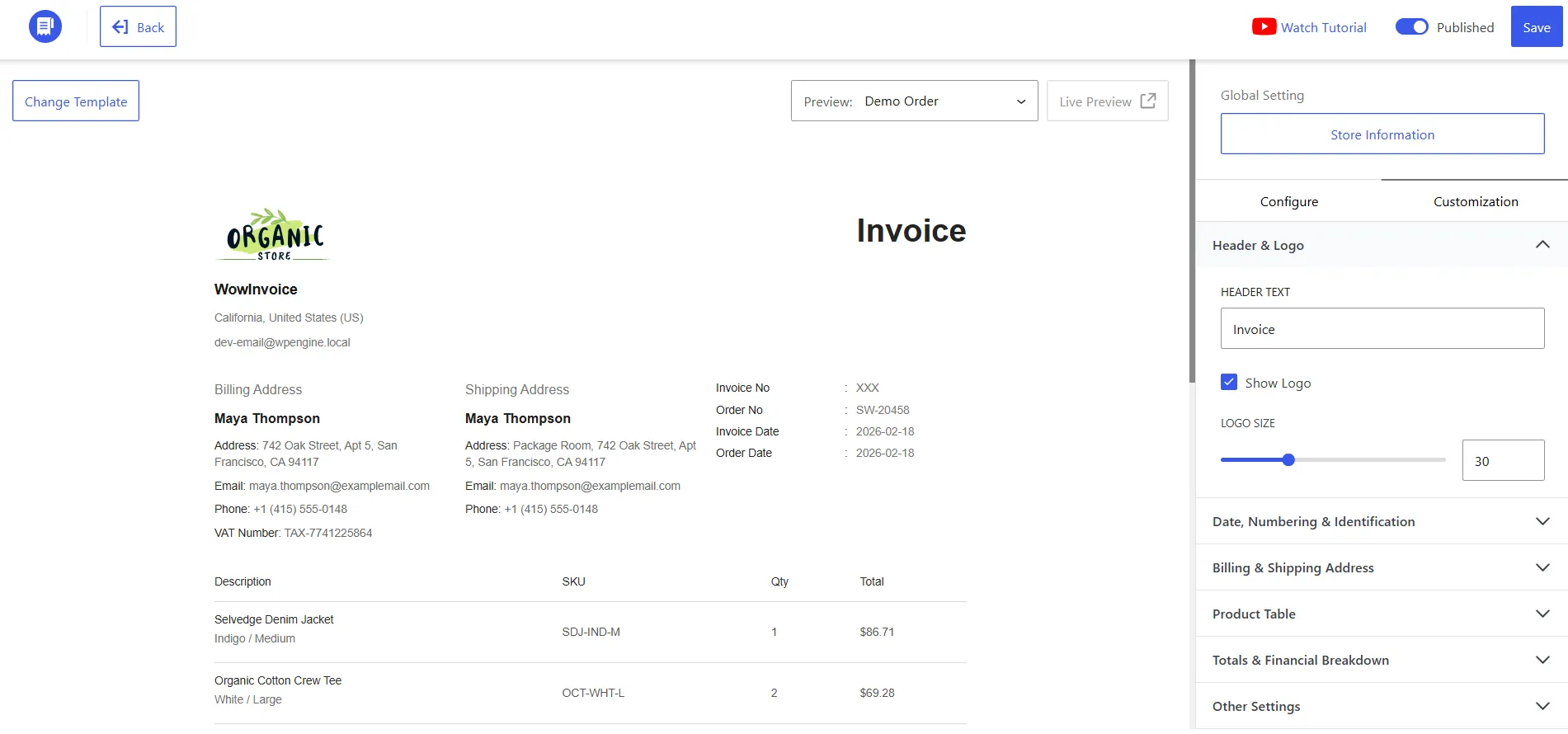The image size is (1568, 734).
Task: Click the SKU value OCT-WHT-L
Action: click(593, 693)
